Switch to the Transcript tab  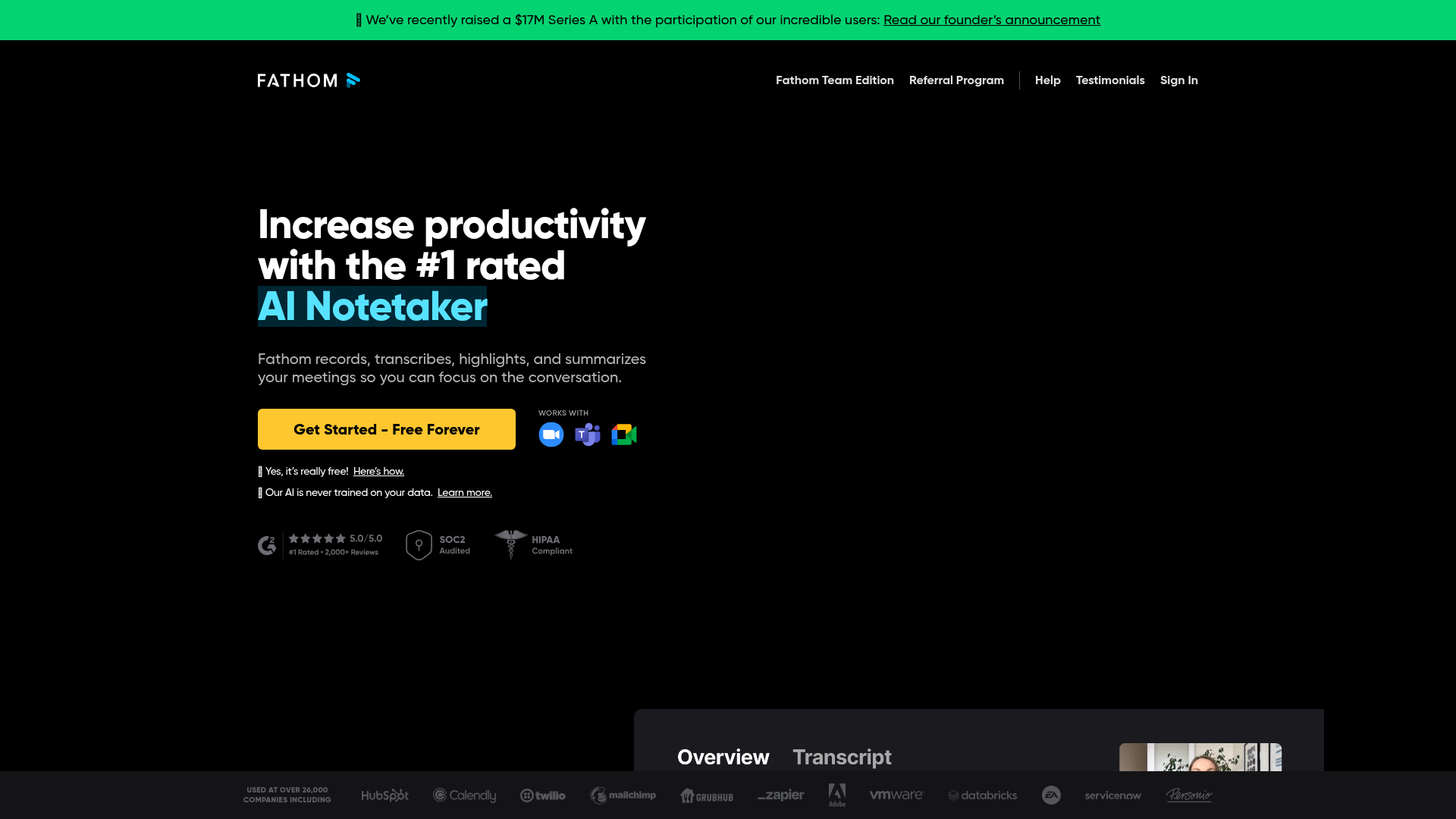(842, 757)
